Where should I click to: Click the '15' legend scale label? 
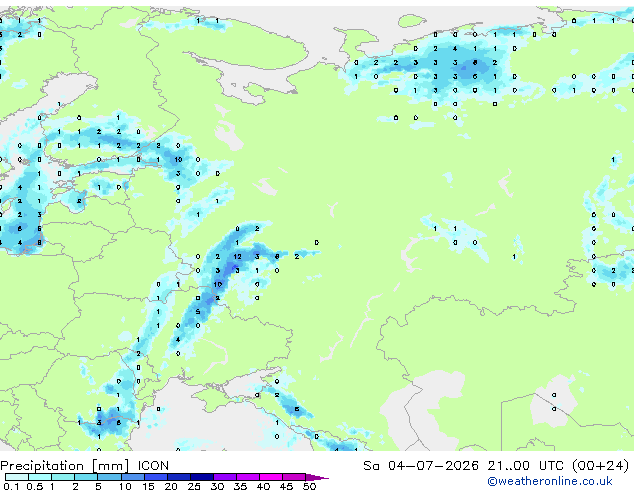pos(148,486)
